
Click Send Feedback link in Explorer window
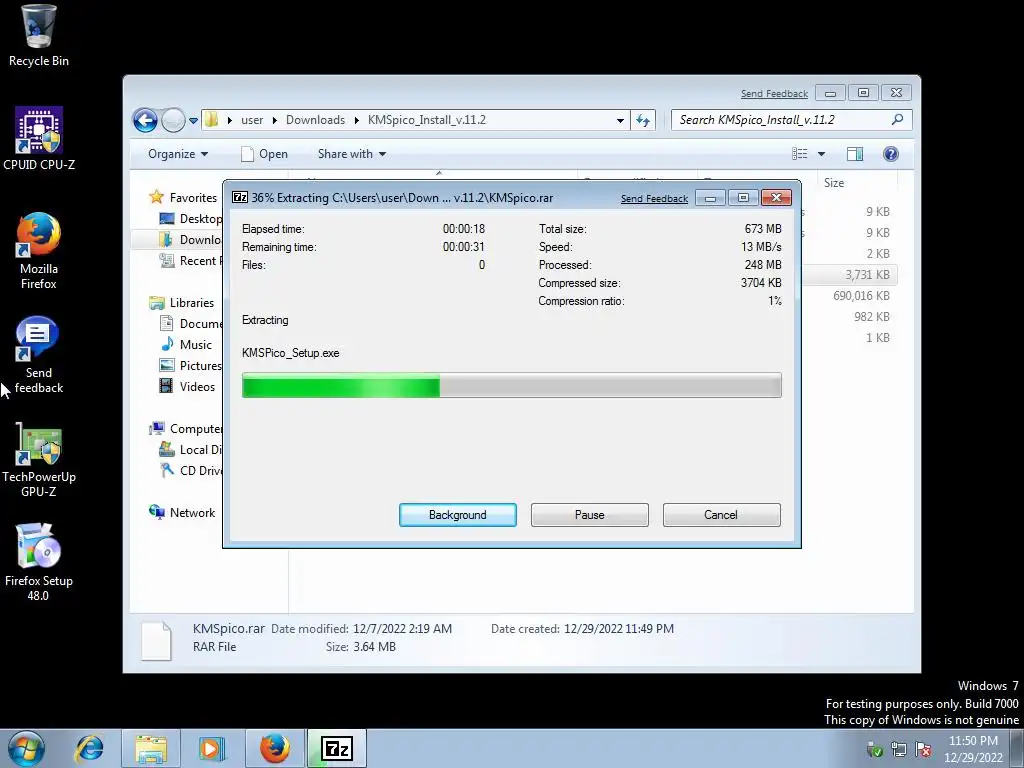[x=775, y=93]
